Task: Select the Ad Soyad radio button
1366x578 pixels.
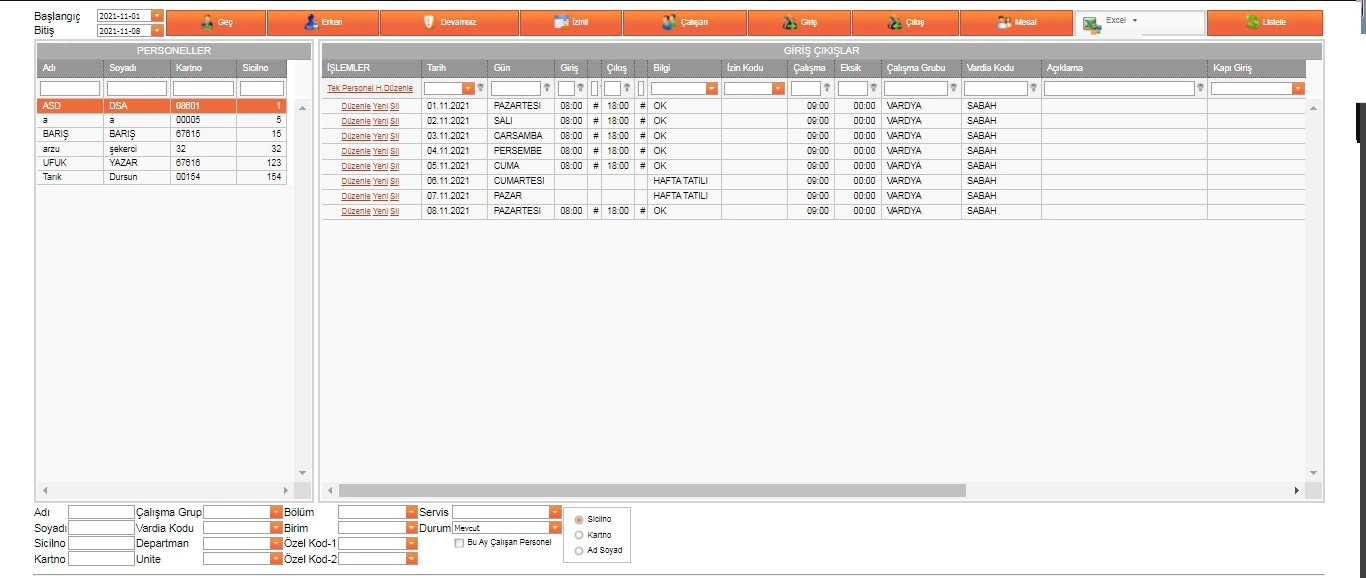Action: click(x=579, y=551)
